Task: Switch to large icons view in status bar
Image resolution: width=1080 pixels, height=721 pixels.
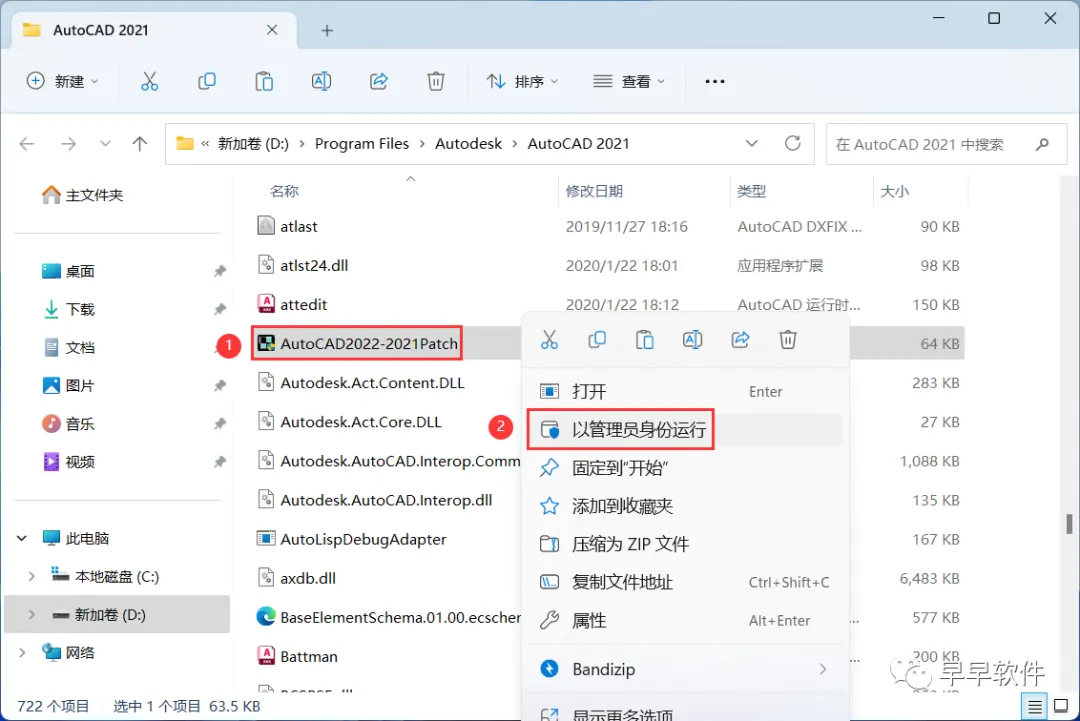Action: coord(1061,707)
